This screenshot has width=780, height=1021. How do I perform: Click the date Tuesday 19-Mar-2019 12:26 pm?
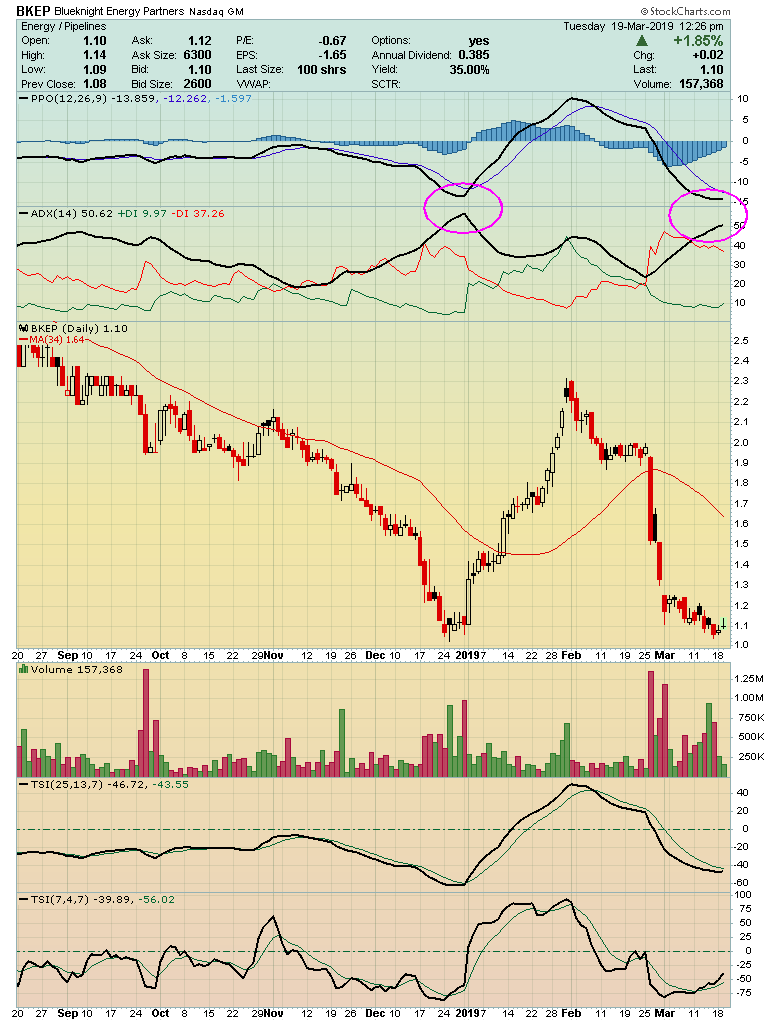pyautogui.click(x=643, y=27)
